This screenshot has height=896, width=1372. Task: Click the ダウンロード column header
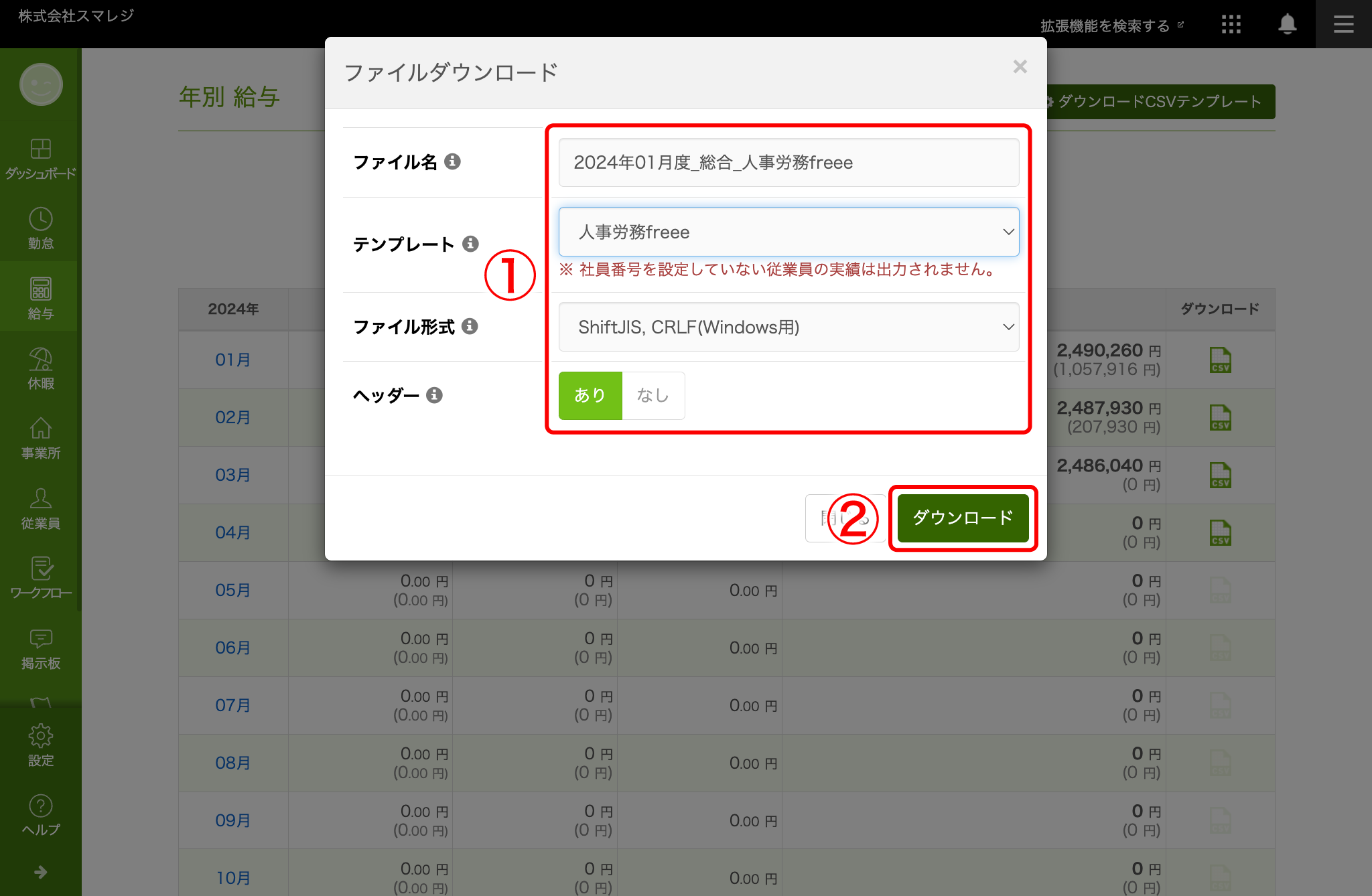[x=1220, y=309]
